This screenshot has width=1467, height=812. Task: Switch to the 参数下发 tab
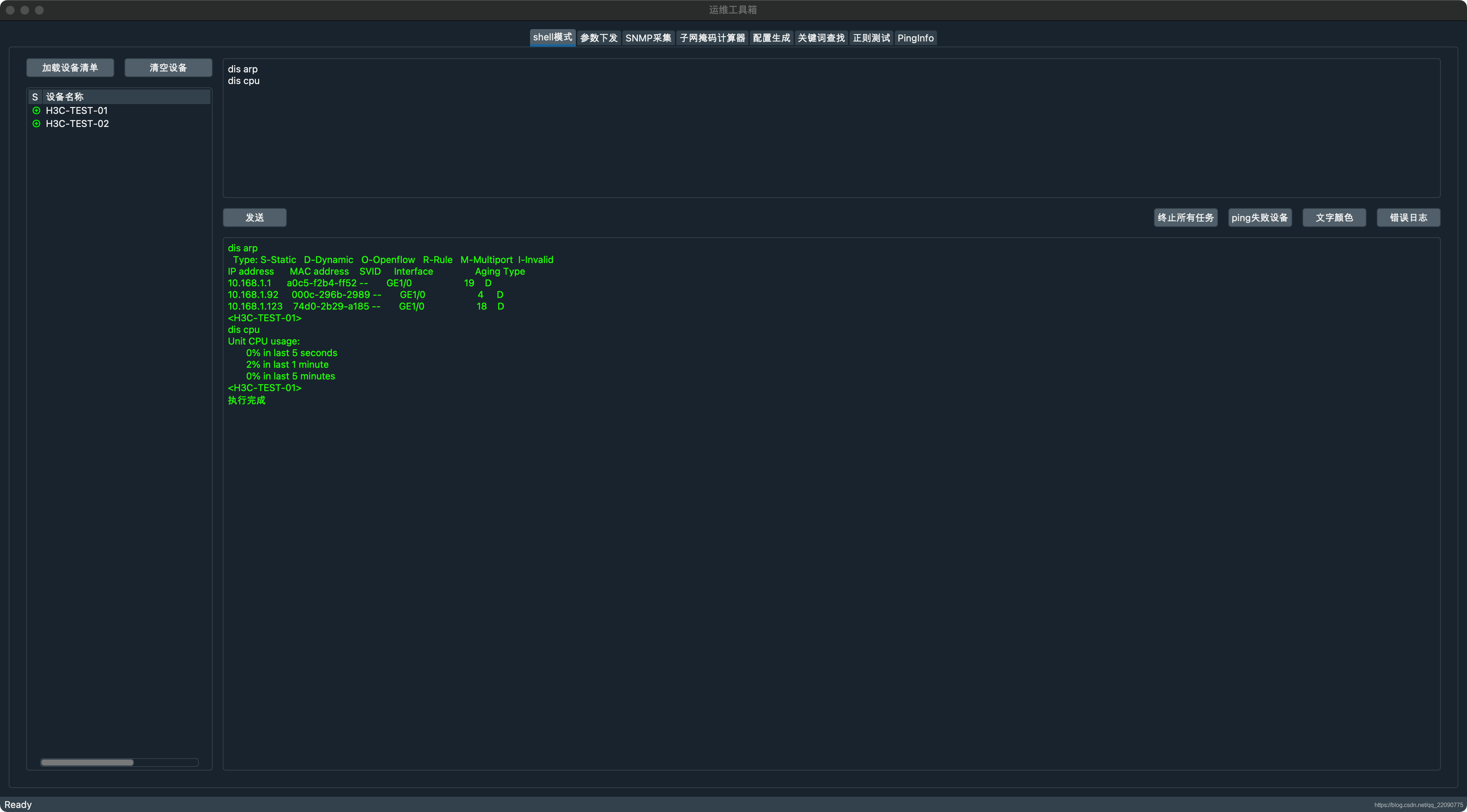pyautogui.click(x=598, y=38)
